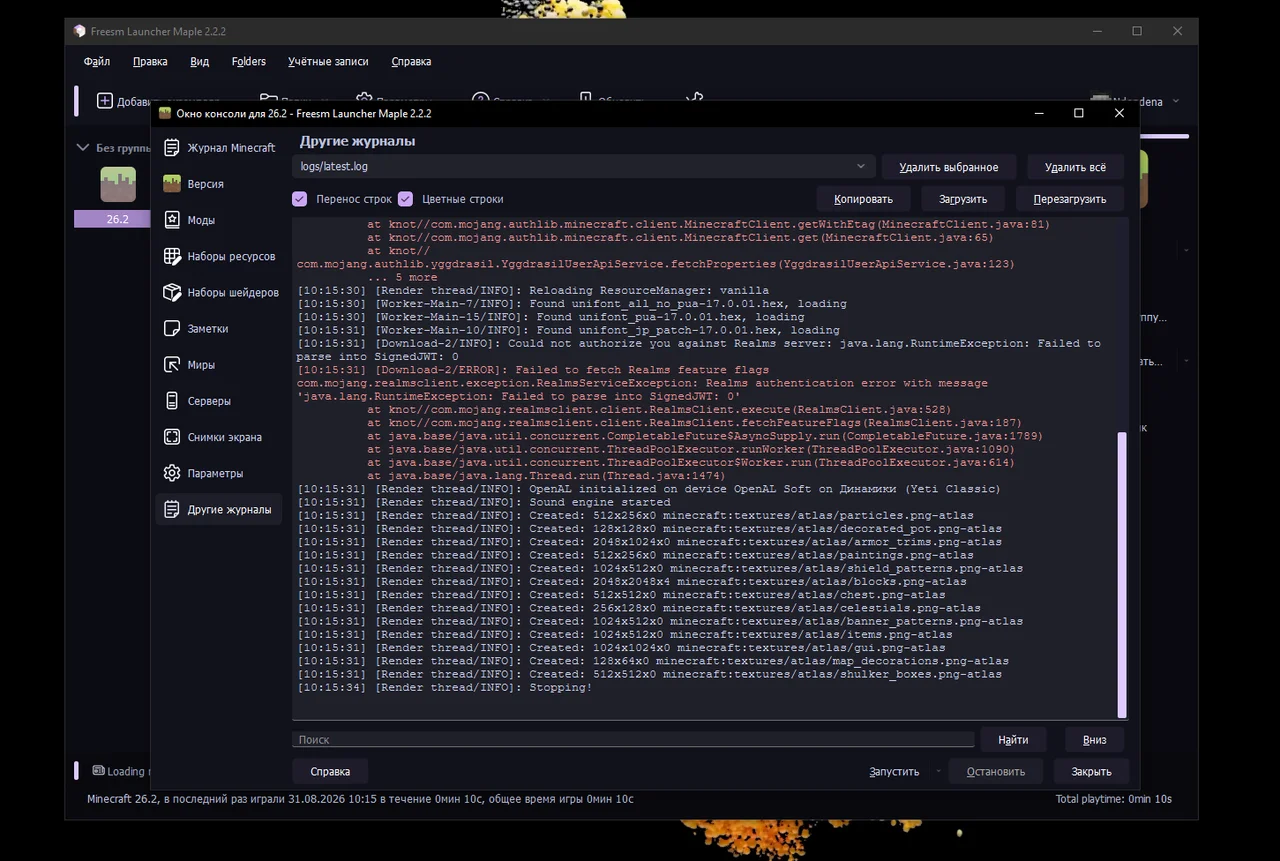Click the console window title bar icon
The width and height of the screenshot is (1280, 861).
click(x=165, y=113)
